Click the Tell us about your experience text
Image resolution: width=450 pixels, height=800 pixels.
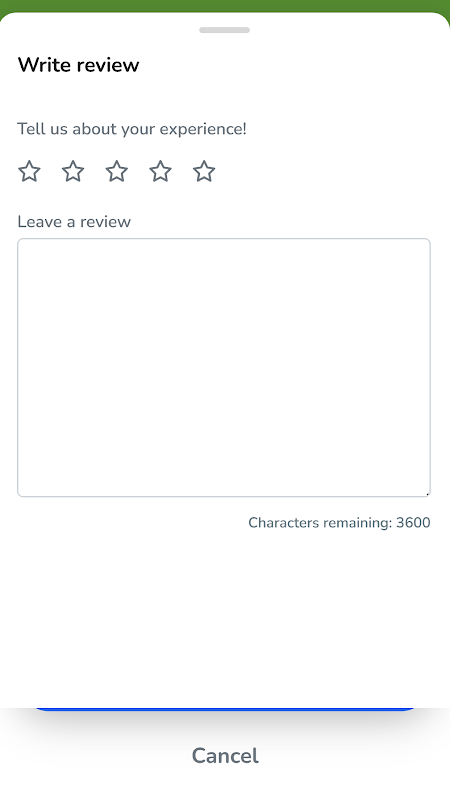(x=132, y=129)
